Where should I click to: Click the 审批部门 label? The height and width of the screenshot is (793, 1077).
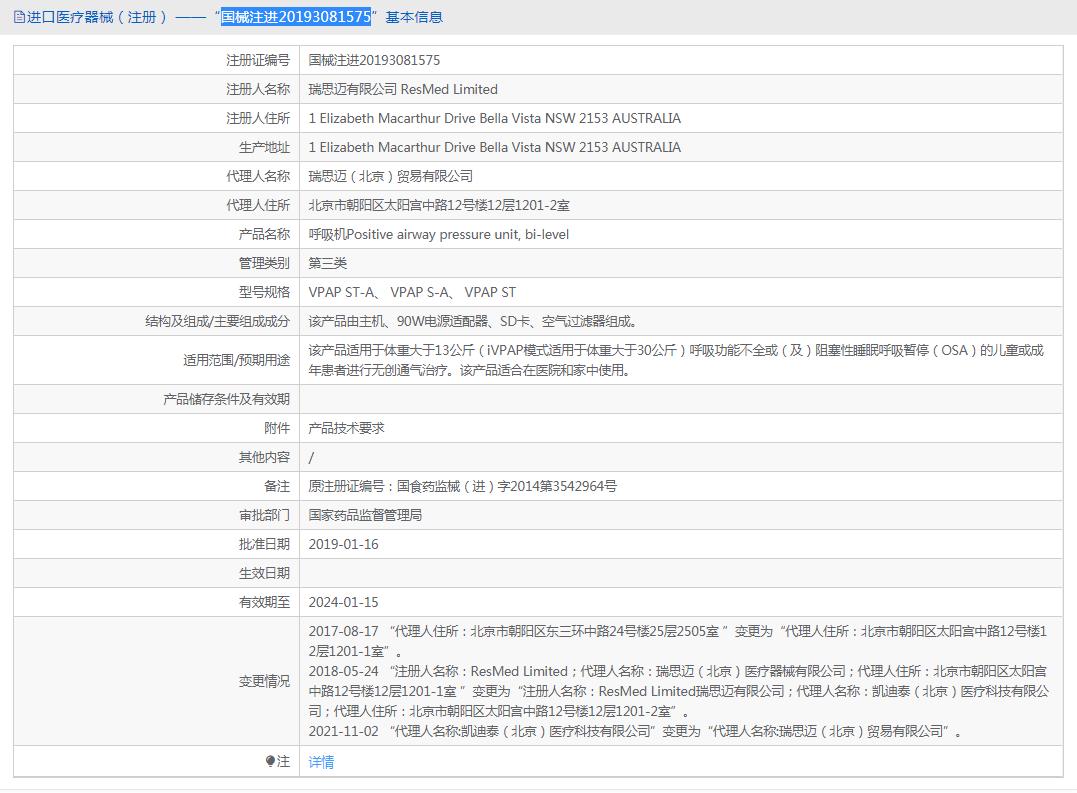pyautogui.click(x=264, y=515)
